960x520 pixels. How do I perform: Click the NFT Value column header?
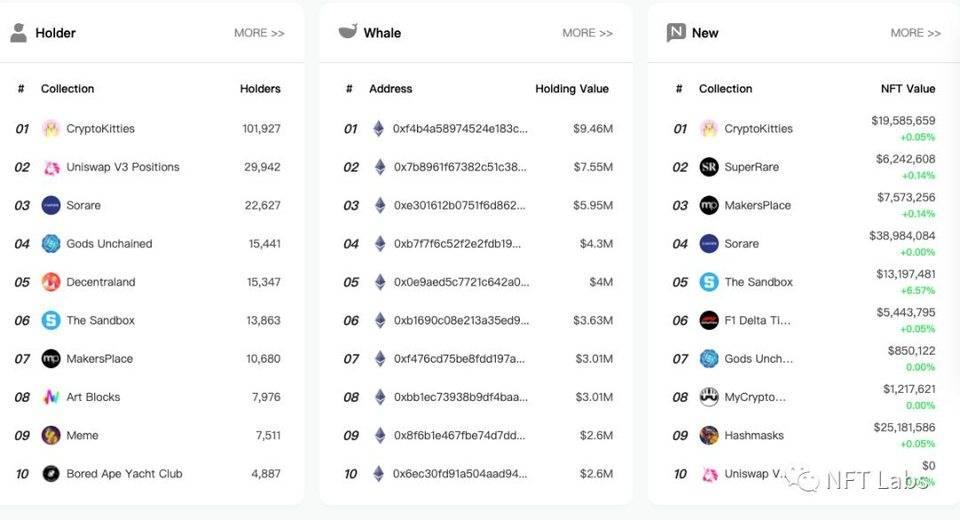coord(907,89)
